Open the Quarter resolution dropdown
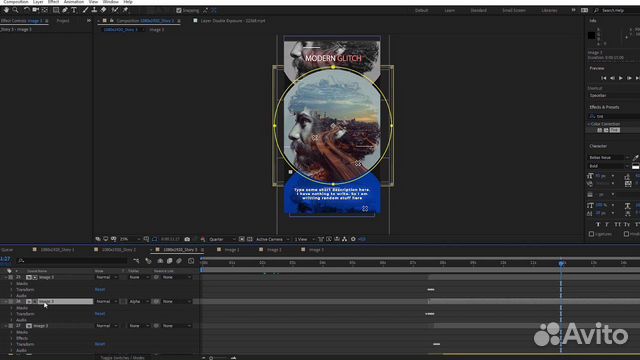This screenshot has width=640, height=360. coord(222,239)
